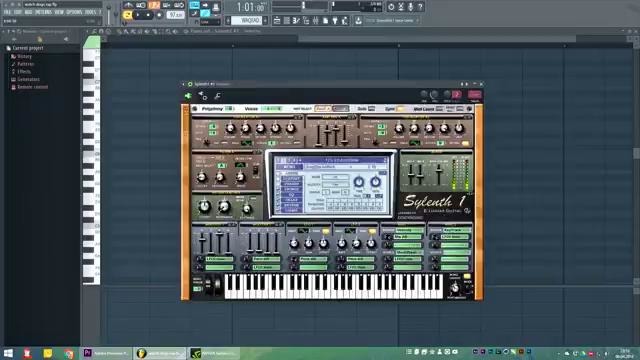The image size is (640, 360).
Task: Toggle LFO 2 yellow free button
Action: (x=372, y=231)
